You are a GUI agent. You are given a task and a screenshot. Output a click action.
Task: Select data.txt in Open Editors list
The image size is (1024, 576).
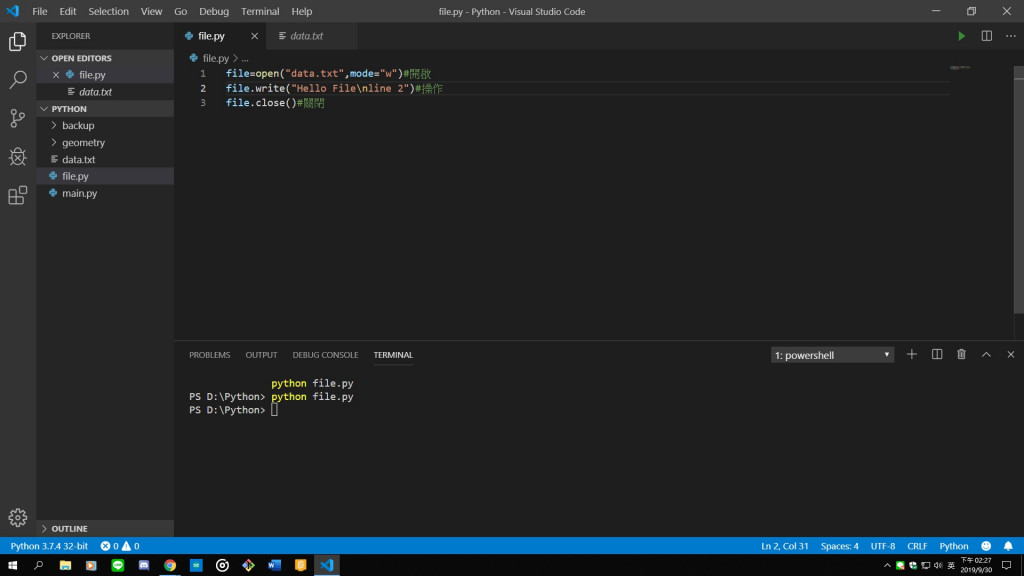coord(105,92)
